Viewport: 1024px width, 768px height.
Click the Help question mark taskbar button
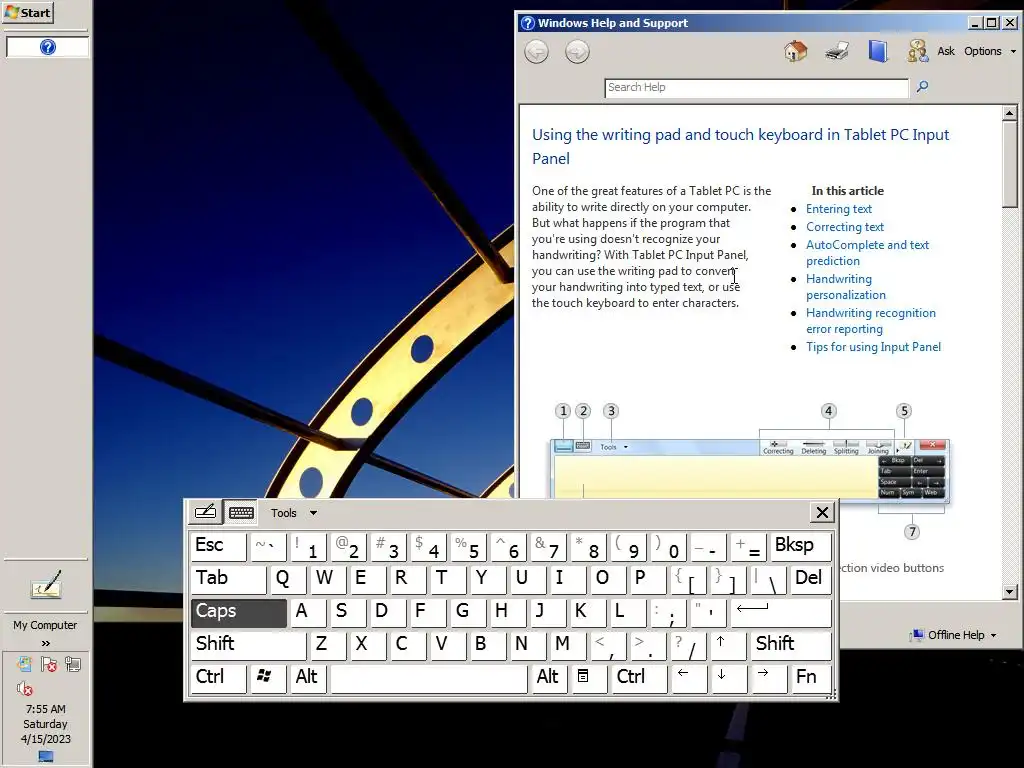tap(47, 47)
